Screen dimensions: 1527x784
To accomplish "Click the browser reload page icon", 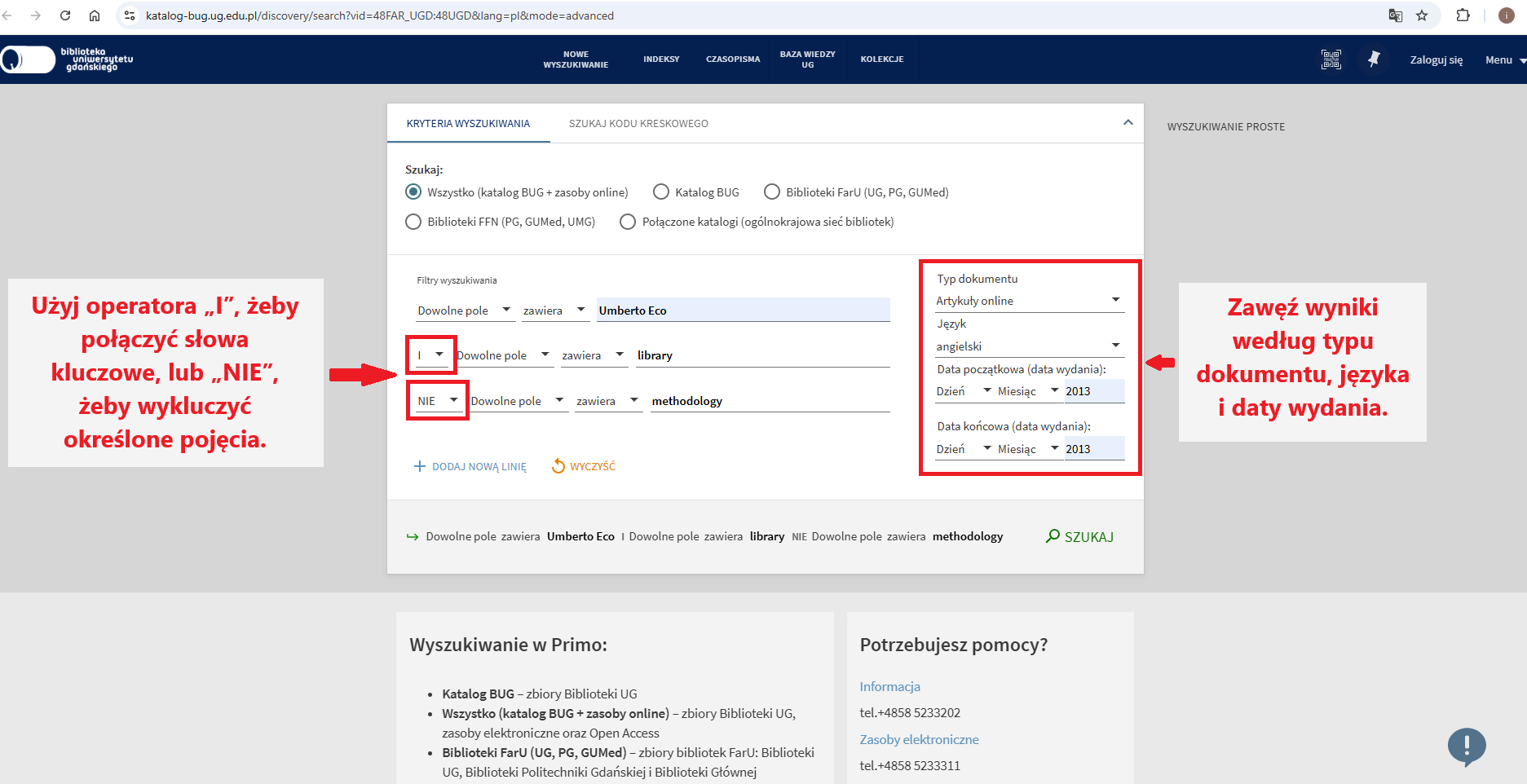I will pos(65,15).
